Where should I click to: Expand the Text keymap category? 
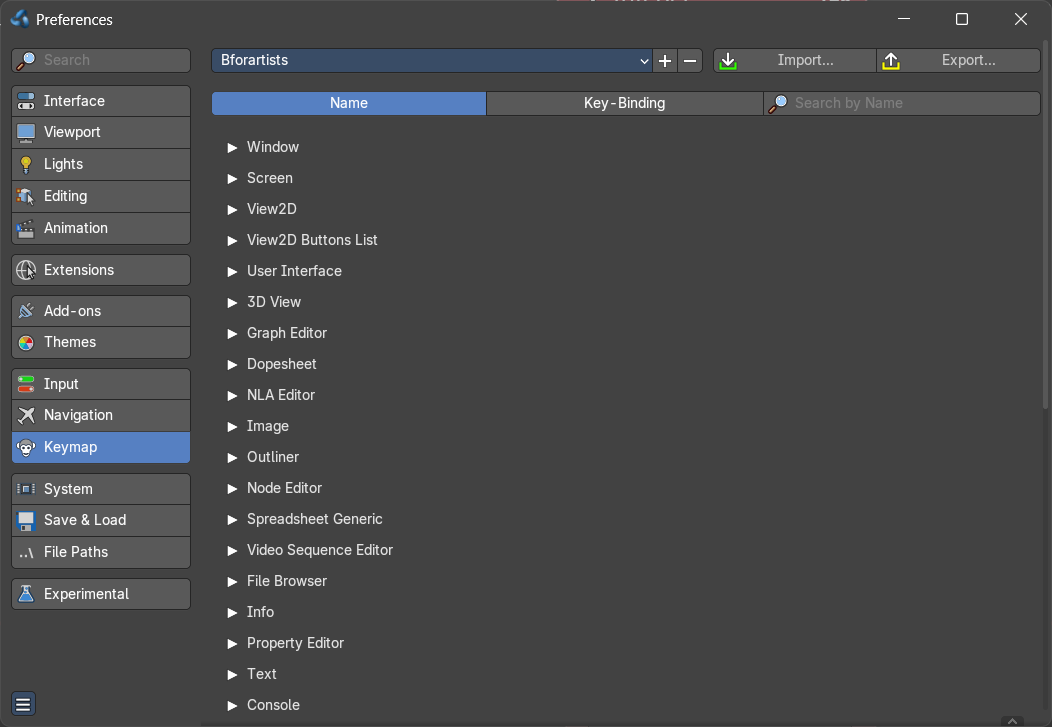click(232, 675)
